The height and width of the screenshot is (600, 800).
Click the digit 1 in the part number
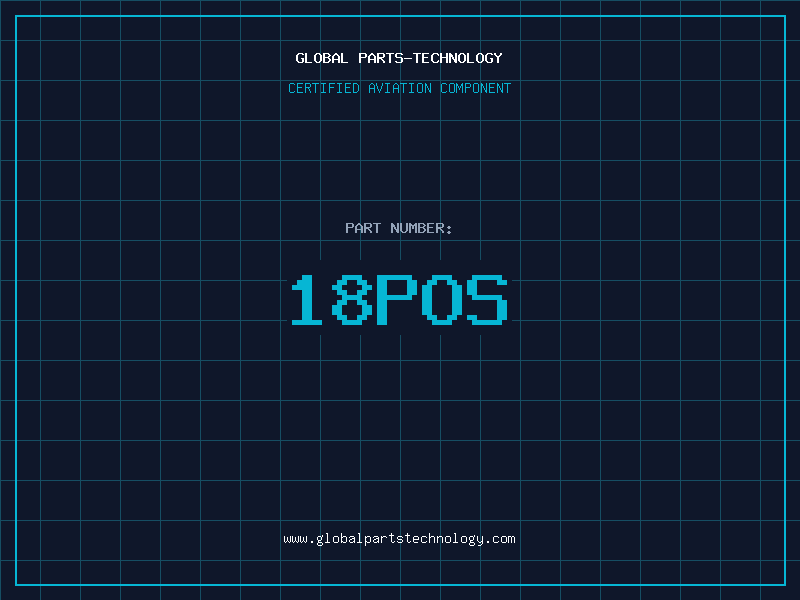[x=309, y=300]
